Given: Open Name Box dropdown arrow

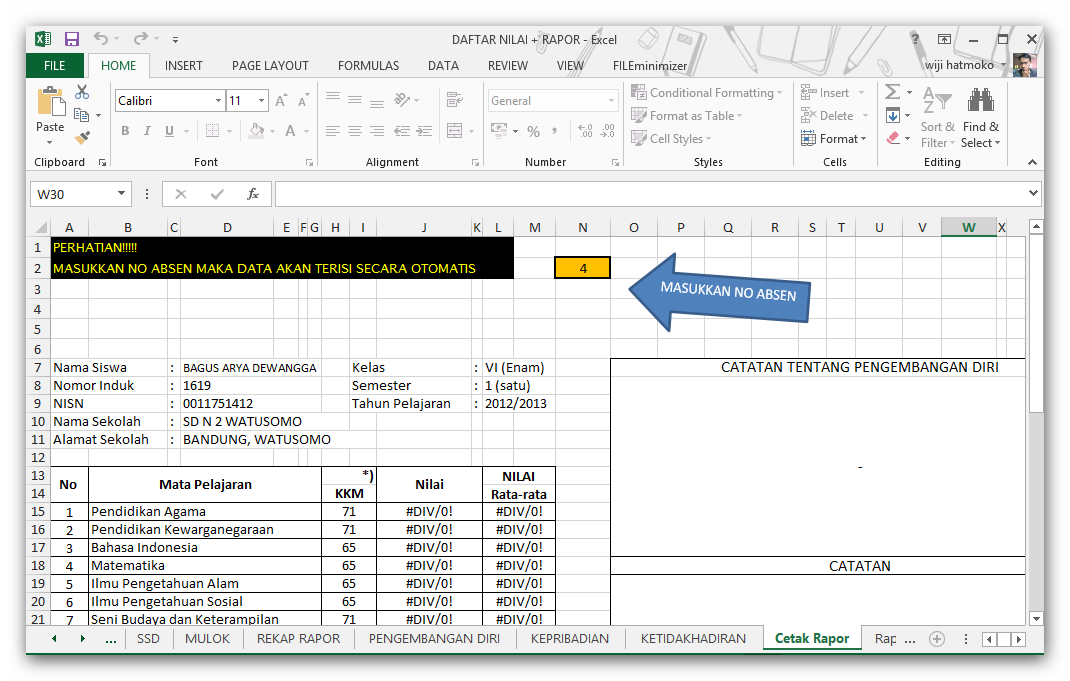Looking at the screenshot, I should (x=121, y=194).
